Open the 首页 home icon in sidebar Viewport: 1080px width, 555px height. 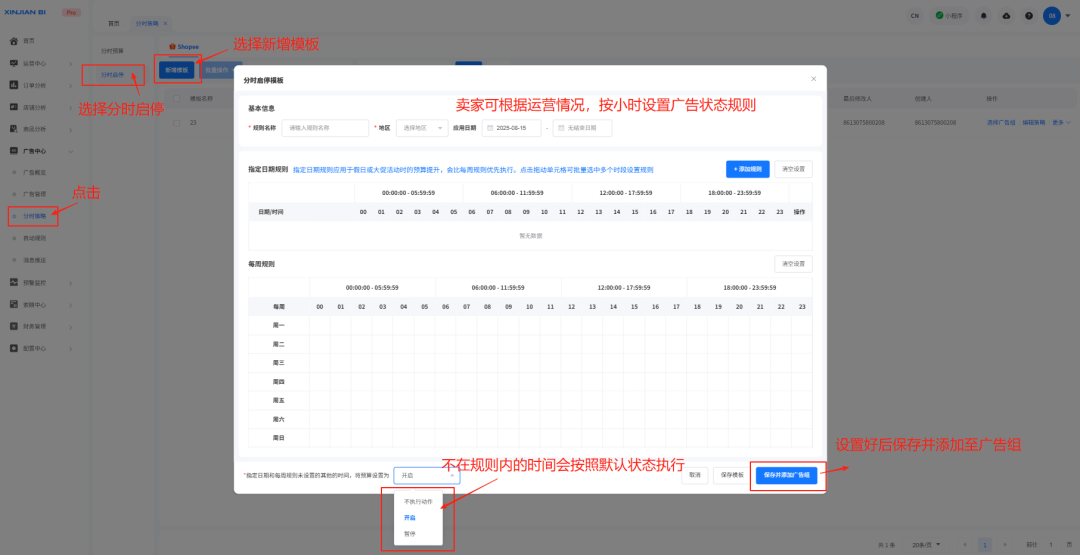pos(14,41)
